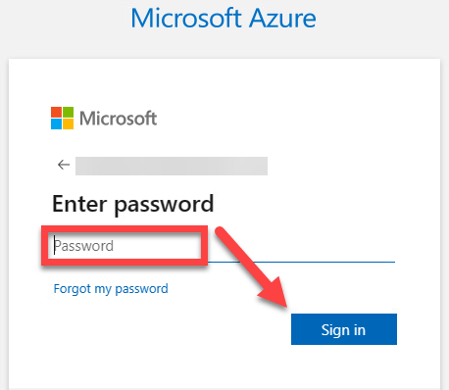Click the yellow square of Microsoft logo
The image size is (449, 390).
click(x=68, y=124)
